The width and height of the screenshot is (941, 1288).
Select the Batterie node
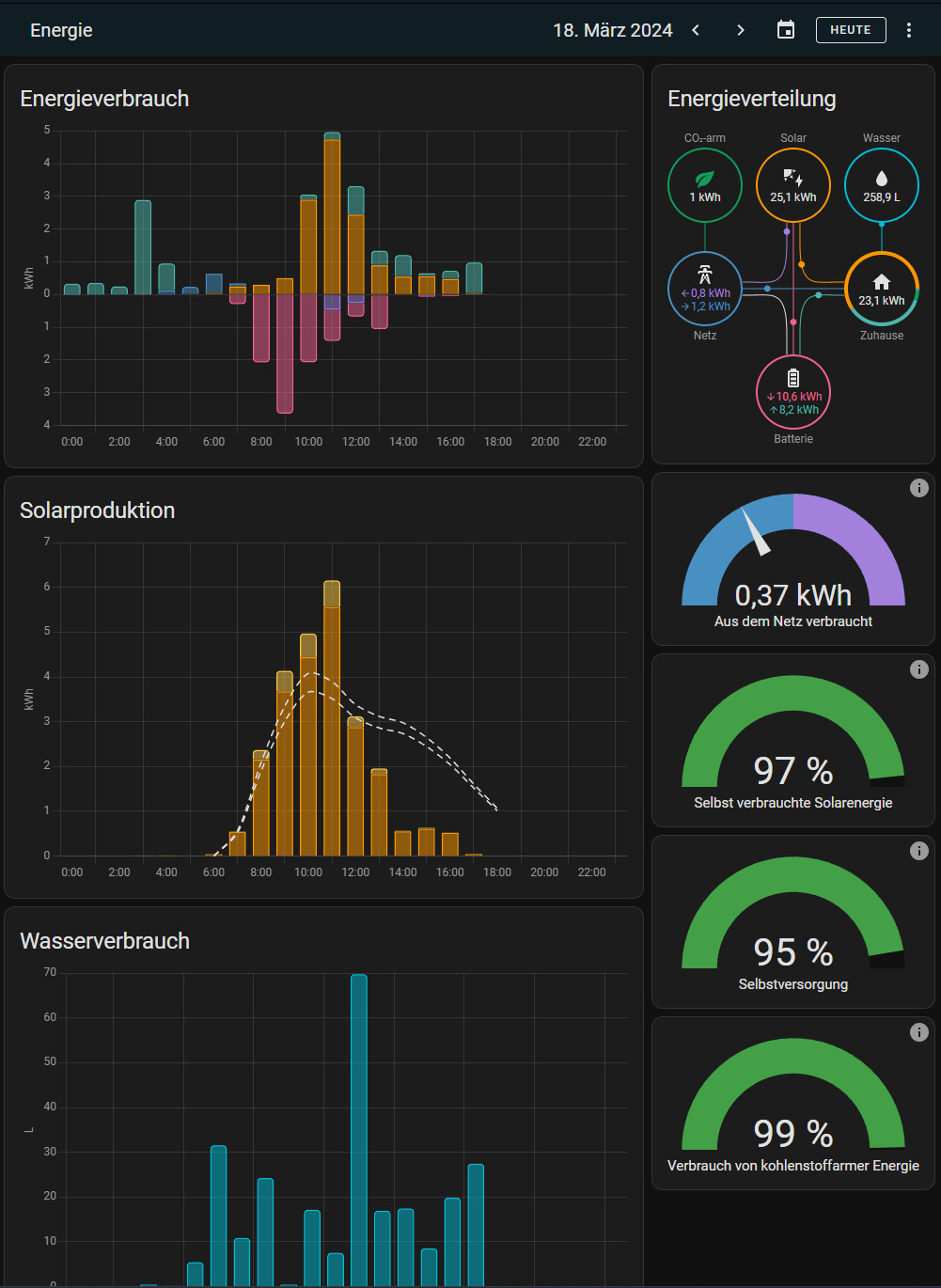click(x=793, y=392)
